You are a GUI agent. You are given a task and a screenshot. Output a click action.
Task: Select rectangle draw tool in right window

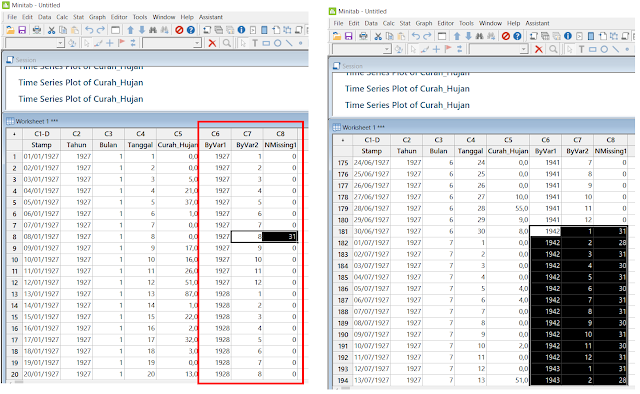pyautogui.click(x=593, y=49)
